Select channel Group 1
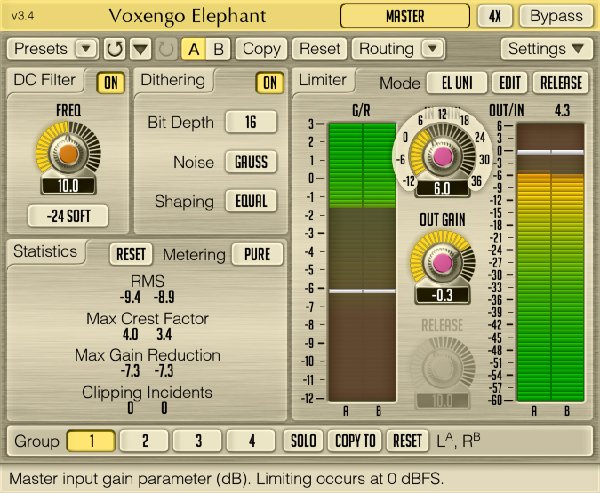This screenshot has height=493, width=600. (x=91, y=441)
